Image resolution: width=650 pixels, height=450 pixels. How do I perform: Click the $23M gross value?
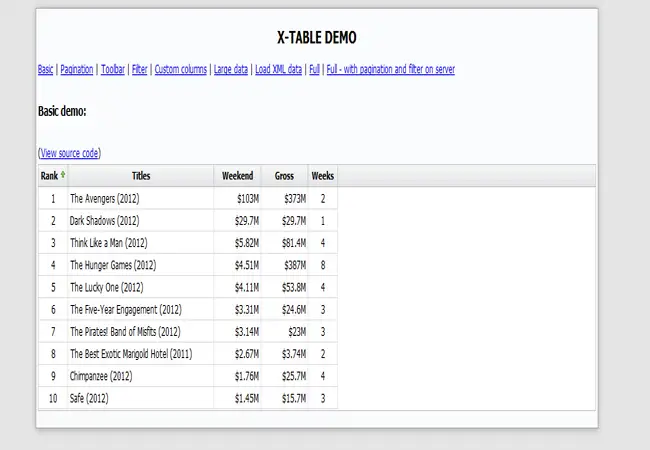[297, 331]
